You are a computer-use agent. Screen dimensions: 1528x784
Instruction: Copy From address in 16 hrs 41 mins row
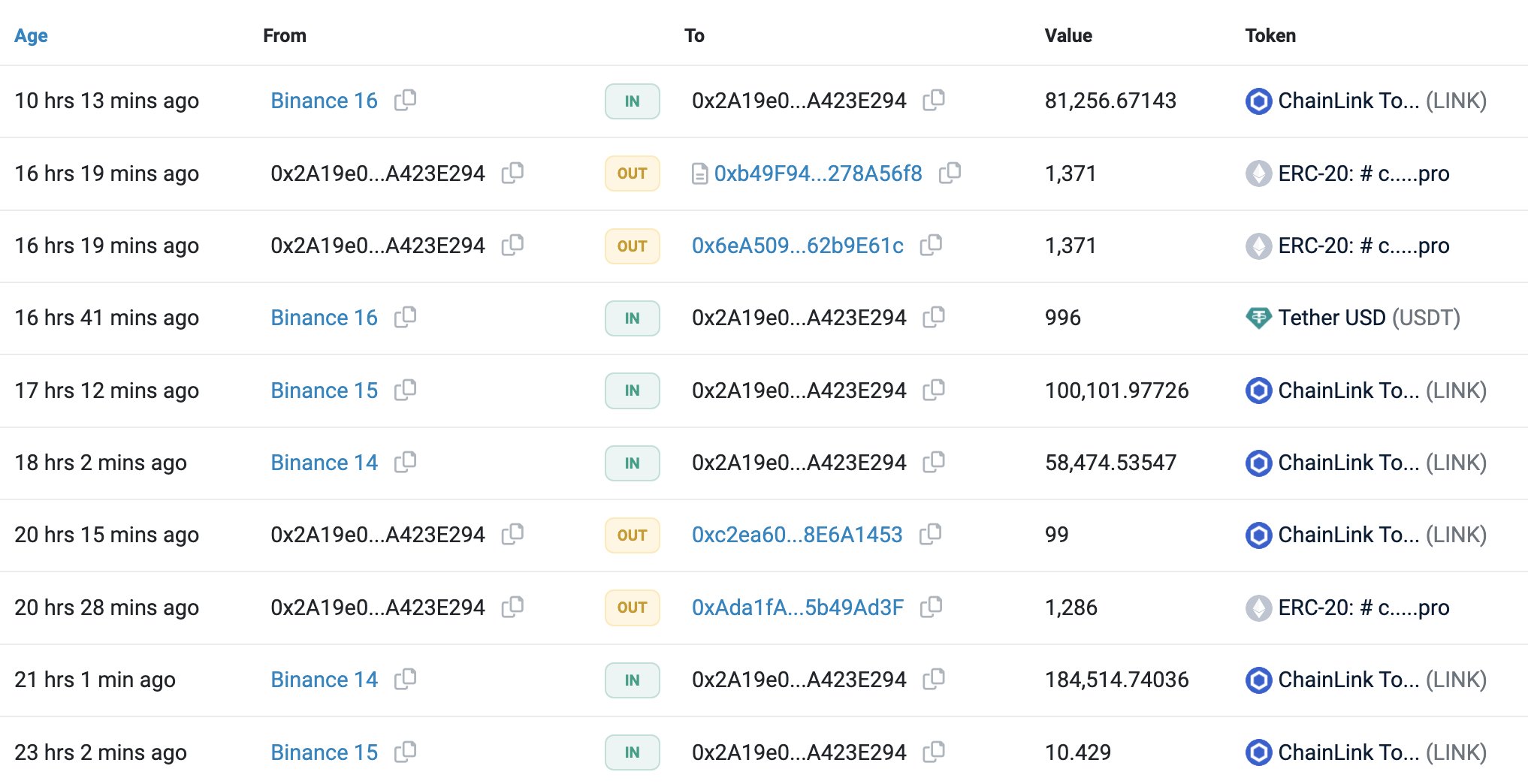(406, 317)
